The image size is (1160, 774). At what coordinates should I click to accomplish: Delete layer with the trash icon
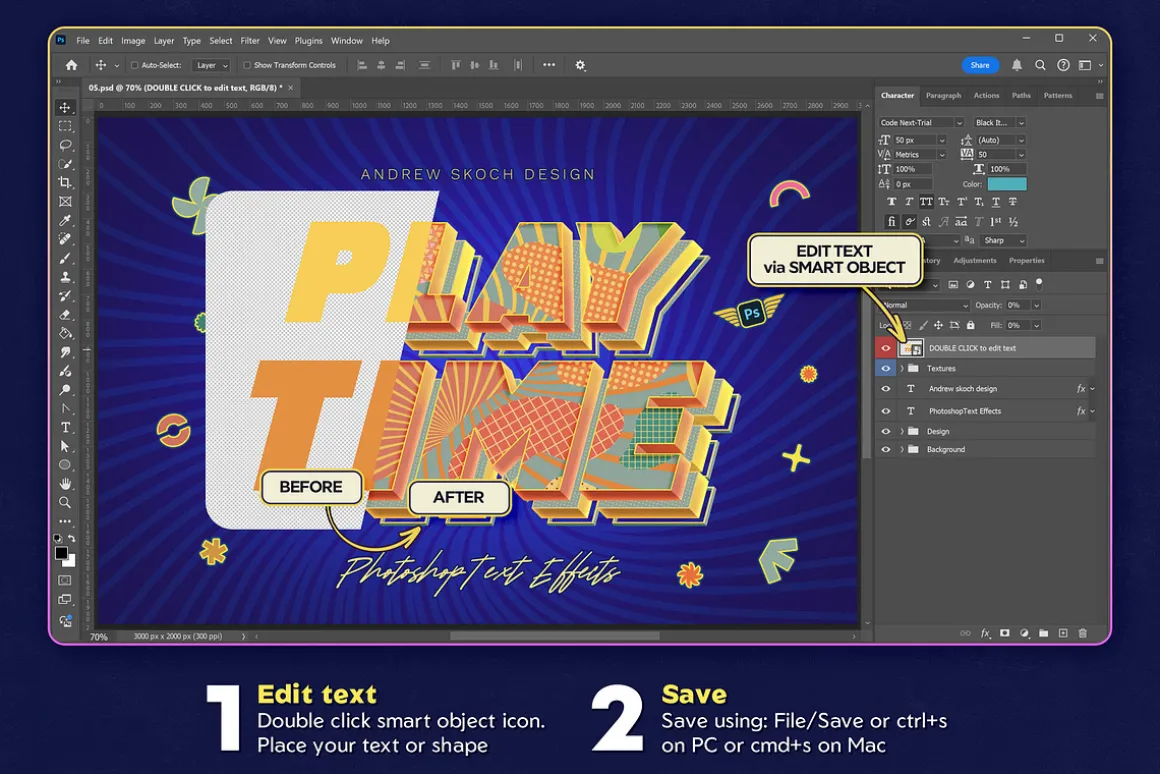coord(1083,633)
